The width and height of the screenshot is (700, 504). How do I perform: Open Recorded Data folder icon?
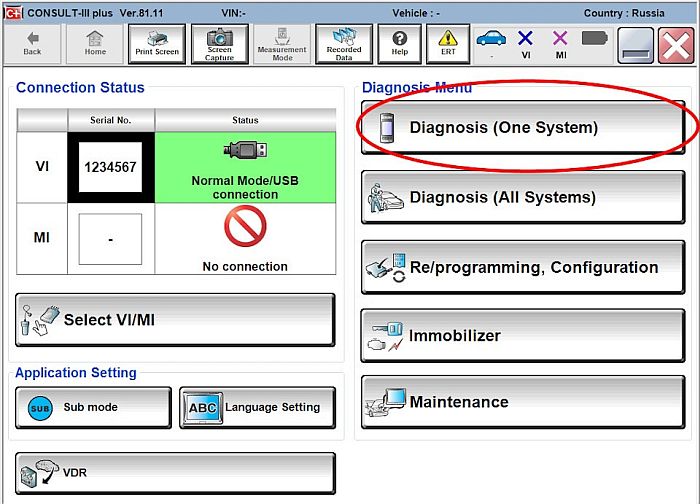pyautogui.click(x=344, y=44)
